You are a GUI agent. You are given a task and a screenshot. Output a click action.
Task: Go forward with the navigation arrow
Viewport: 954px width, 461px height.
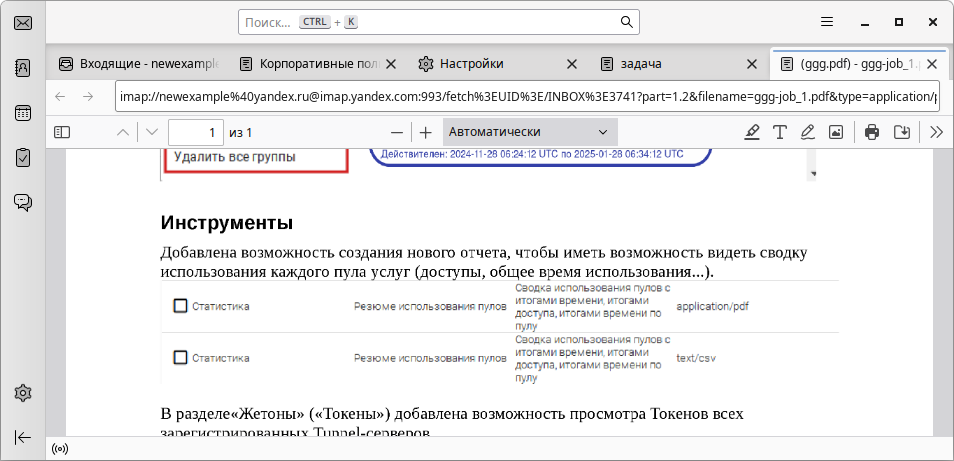point(88,97)
